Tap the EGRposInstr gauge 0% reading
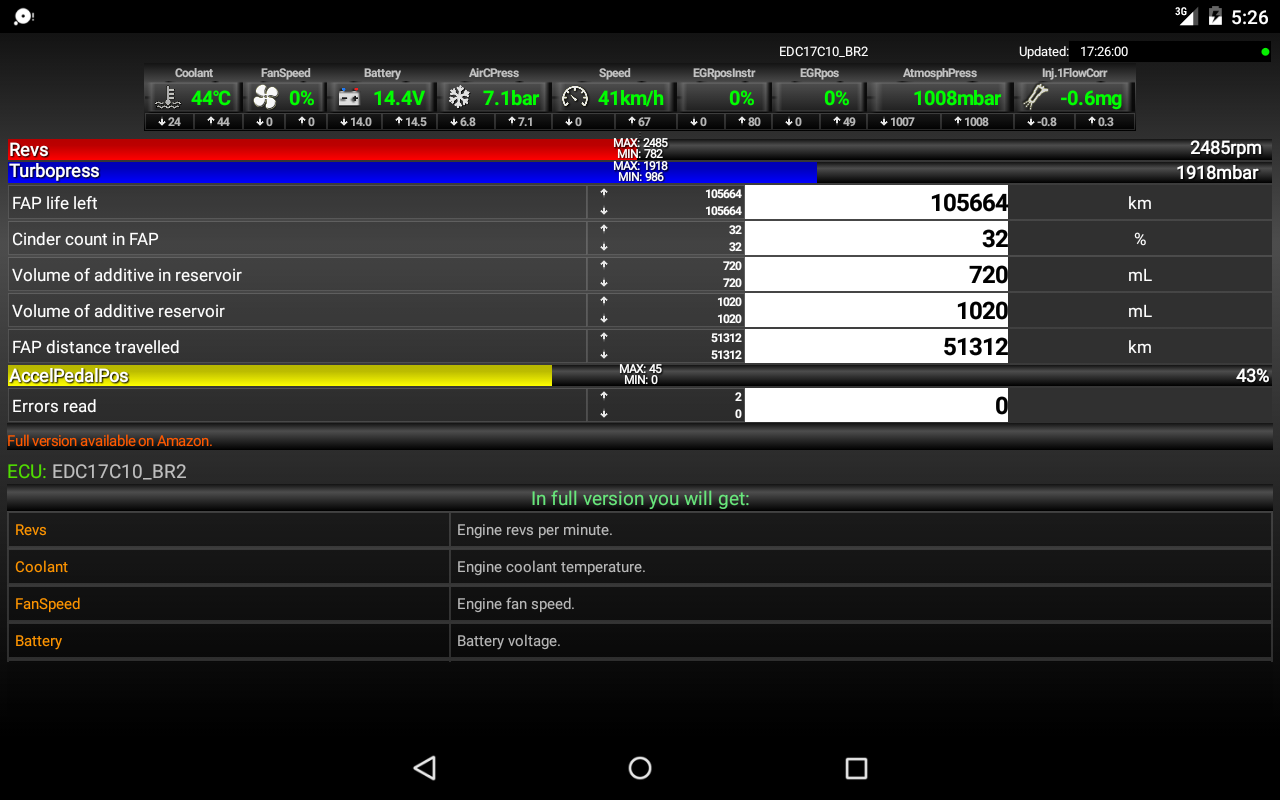This screenshot has height=800, width=1280. click(741, 98)
